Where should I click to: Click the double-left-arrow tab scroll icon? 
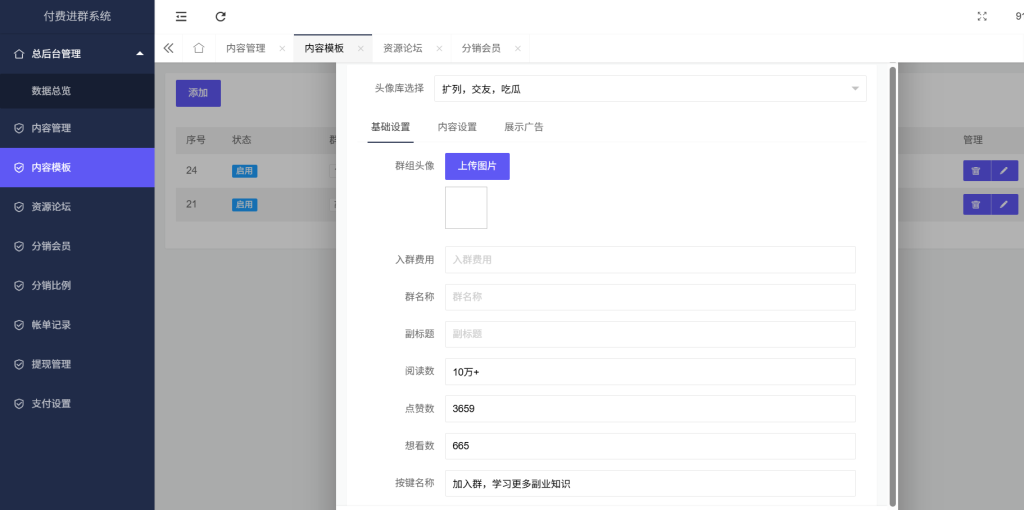point(168,48)
